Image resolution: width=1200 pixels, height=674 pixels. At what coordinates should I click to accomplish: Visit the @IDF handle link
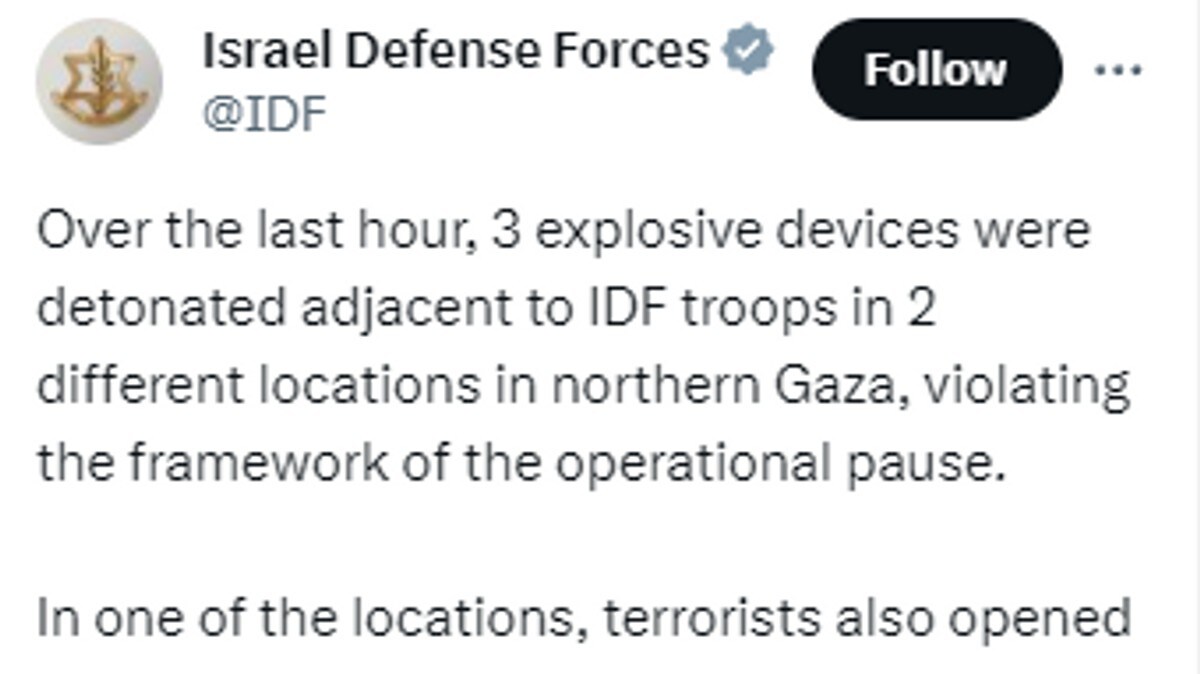[x=265, y=116]
